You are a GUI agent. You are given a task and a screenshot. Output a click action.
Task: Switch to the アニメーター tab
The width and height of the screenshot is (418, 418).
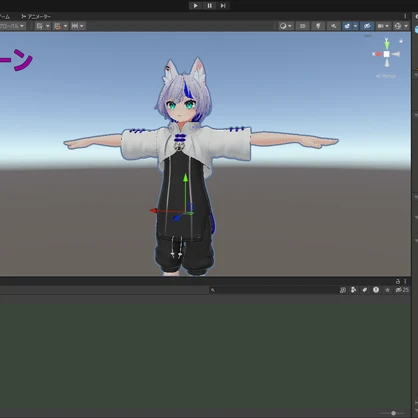point(36,16)
